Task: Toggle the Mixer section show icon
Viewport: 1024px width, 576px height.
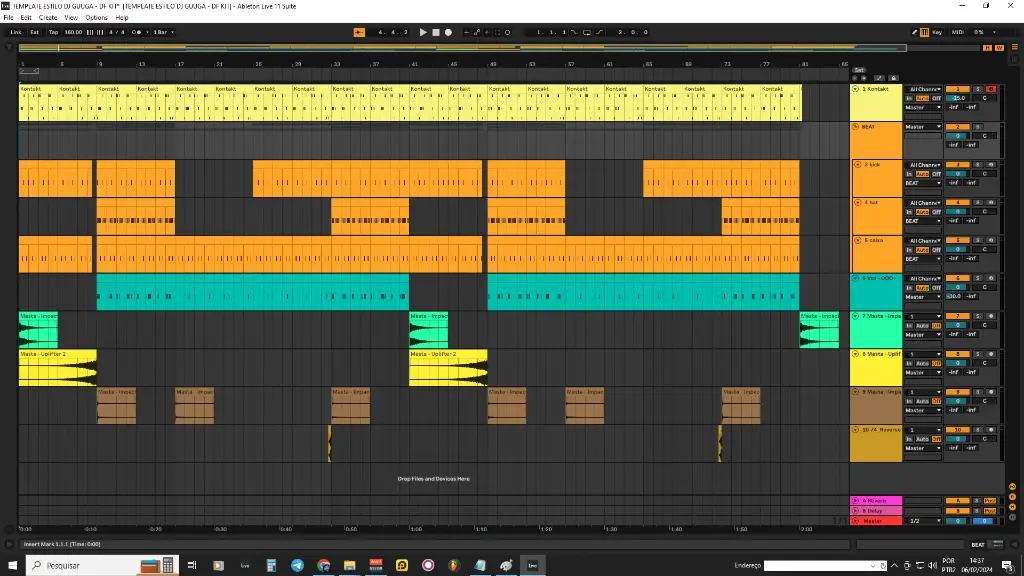Action: point(1012,507)
